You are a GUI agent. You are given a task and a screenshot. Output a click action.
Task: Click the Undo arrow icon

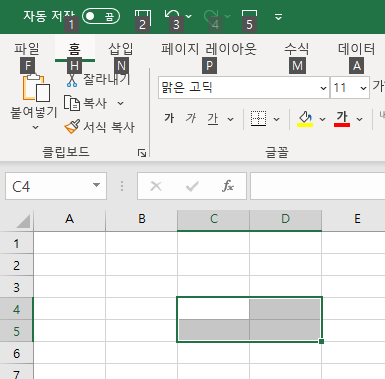(x=172, y=16)
